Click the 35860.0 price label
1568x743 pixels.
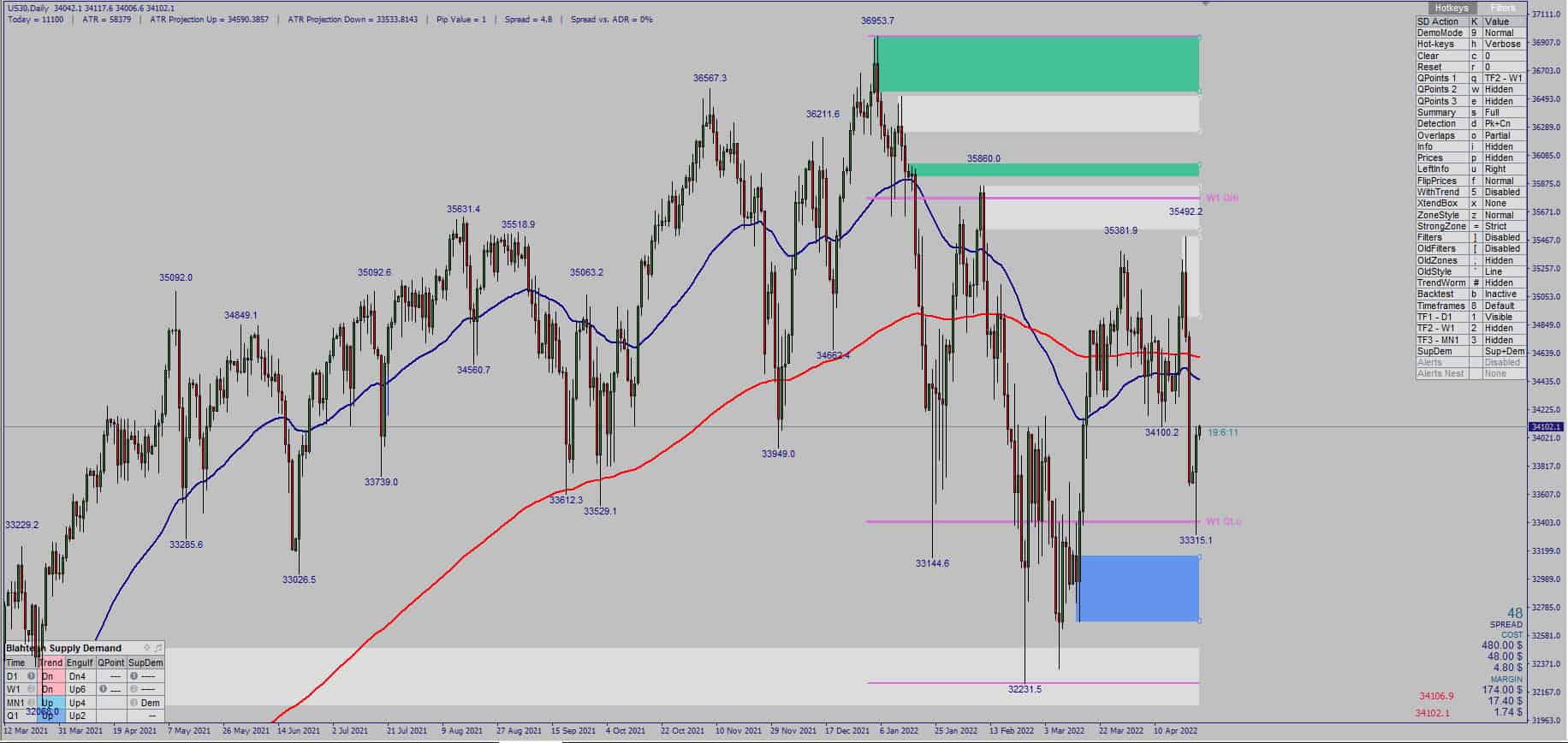[983, 158]
